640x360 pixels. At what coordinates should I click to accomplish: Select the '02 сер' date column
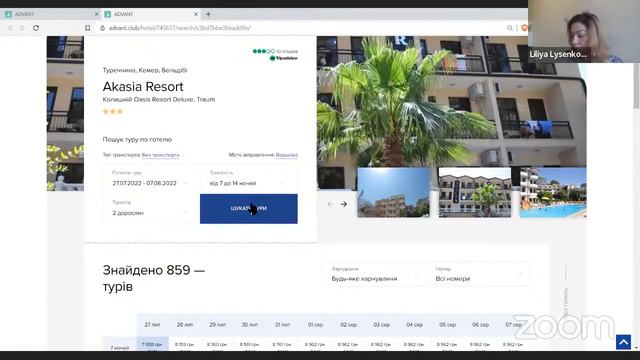coord(349,325)
